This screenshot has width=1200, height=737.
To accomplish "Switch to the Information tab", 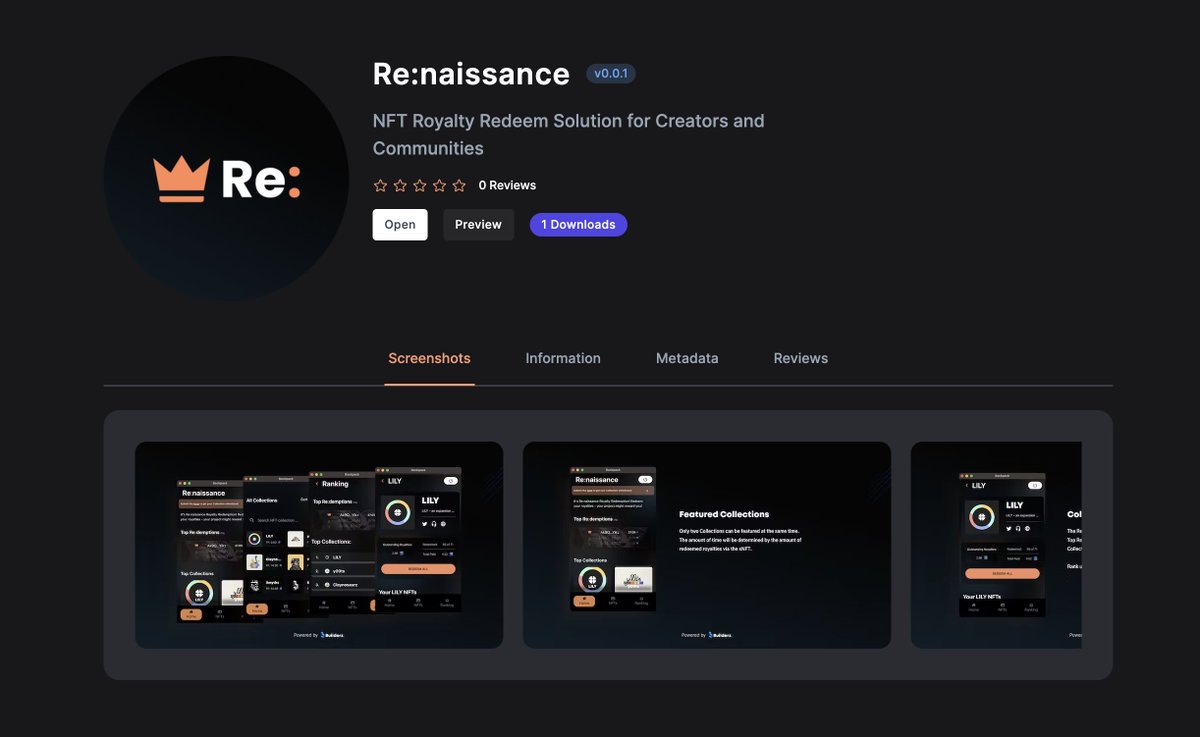I will 563,358.
